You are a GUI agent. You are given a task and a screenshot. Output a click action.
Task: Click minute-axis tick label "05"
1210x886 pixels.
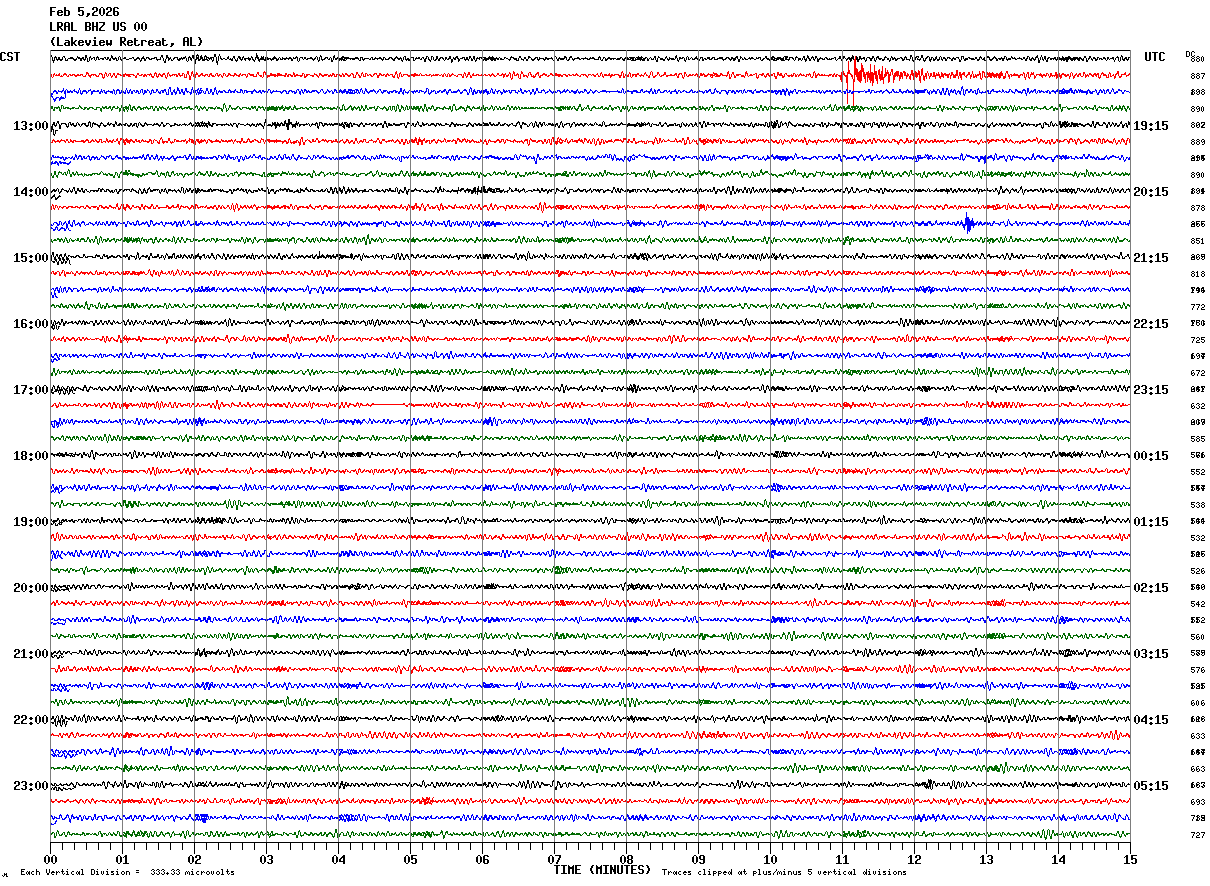click(410, 859)
